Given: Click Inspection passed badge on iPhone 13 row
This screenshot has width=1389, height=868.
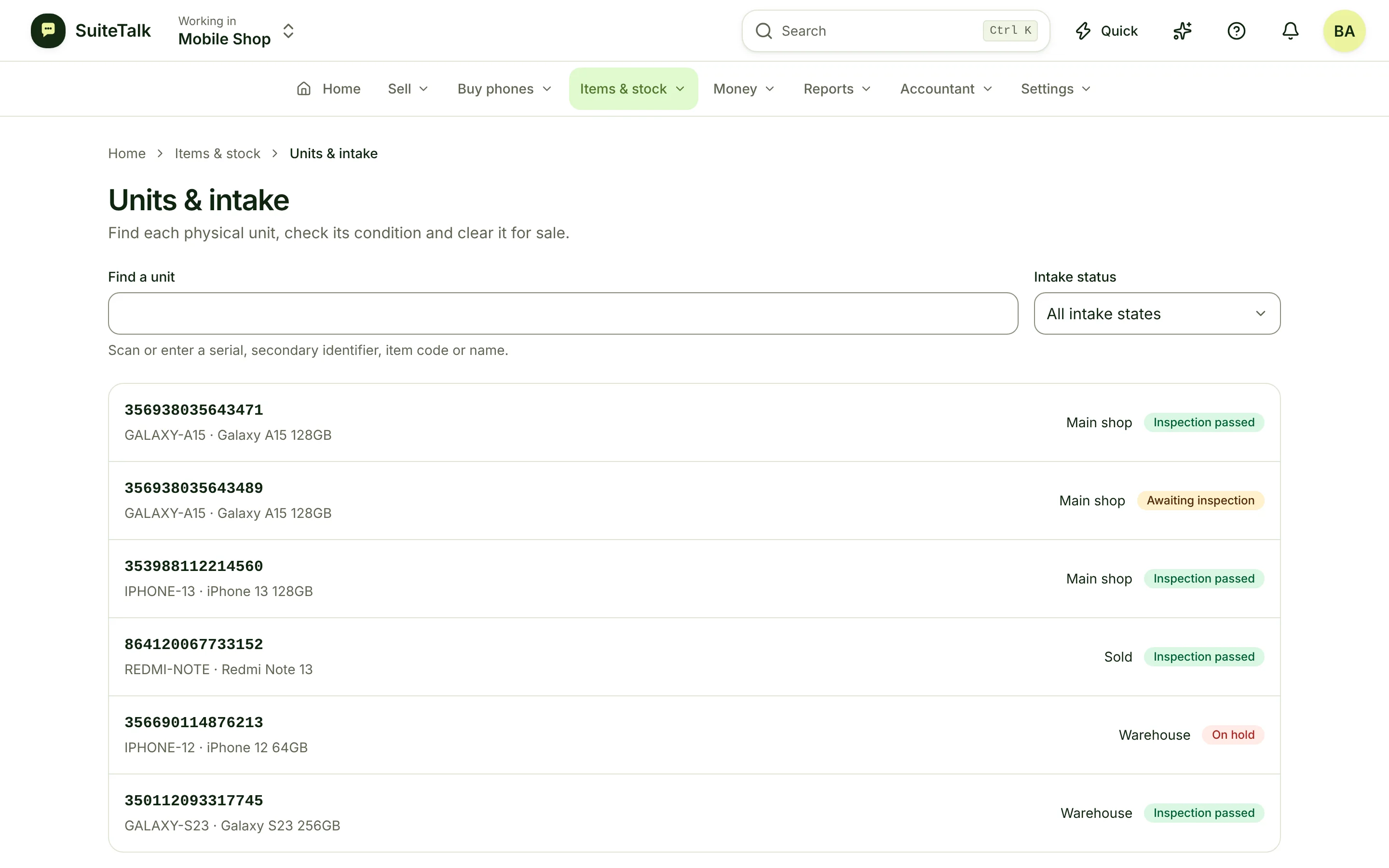Looking at the screenshot, I should pyautogui.click(x=1204, y=579).
